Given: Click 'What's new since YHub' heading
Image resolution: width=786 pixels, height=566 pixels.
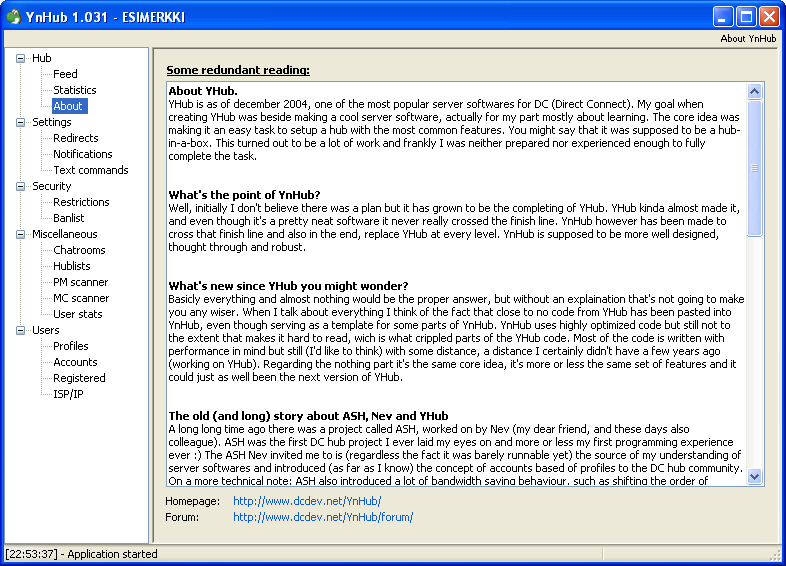Looking at the screenshot, I should pyautogui.click(x=288, y=286).
